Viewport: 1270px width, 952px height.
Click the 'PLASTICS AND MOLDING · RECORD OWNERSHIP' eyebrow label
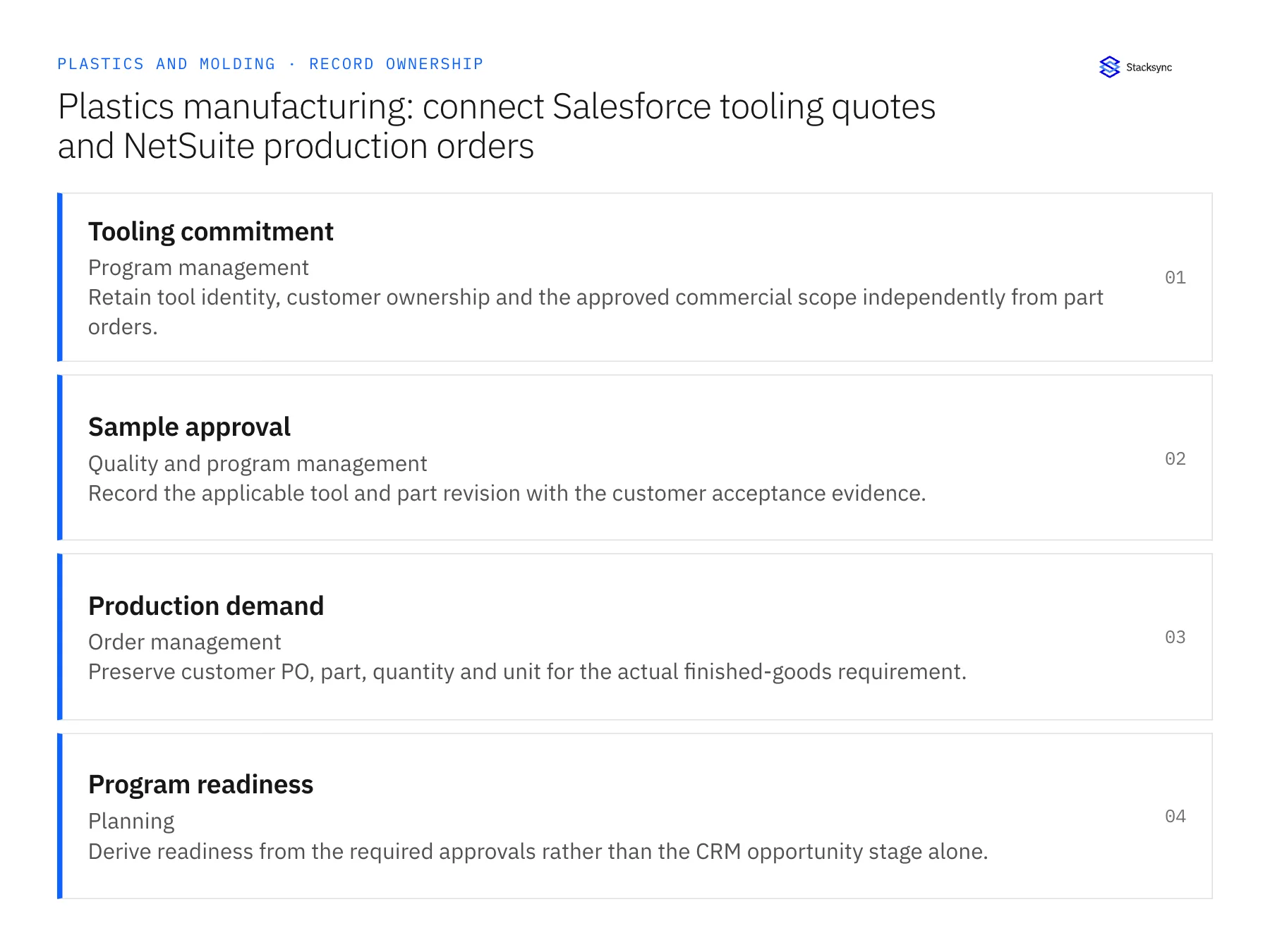tap(270, 64)
